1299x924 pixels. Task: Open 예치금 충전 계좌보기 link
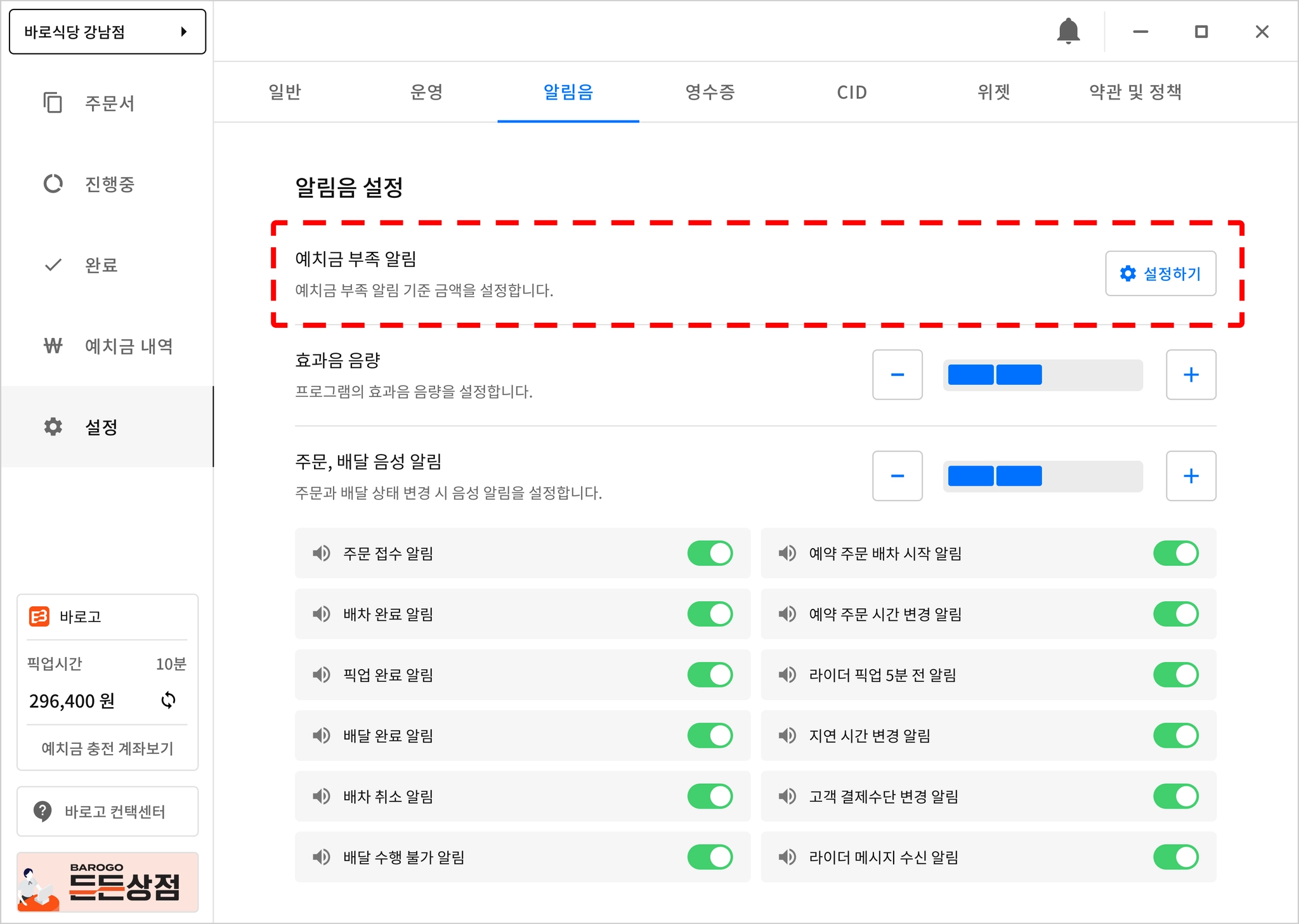point(107,748)
